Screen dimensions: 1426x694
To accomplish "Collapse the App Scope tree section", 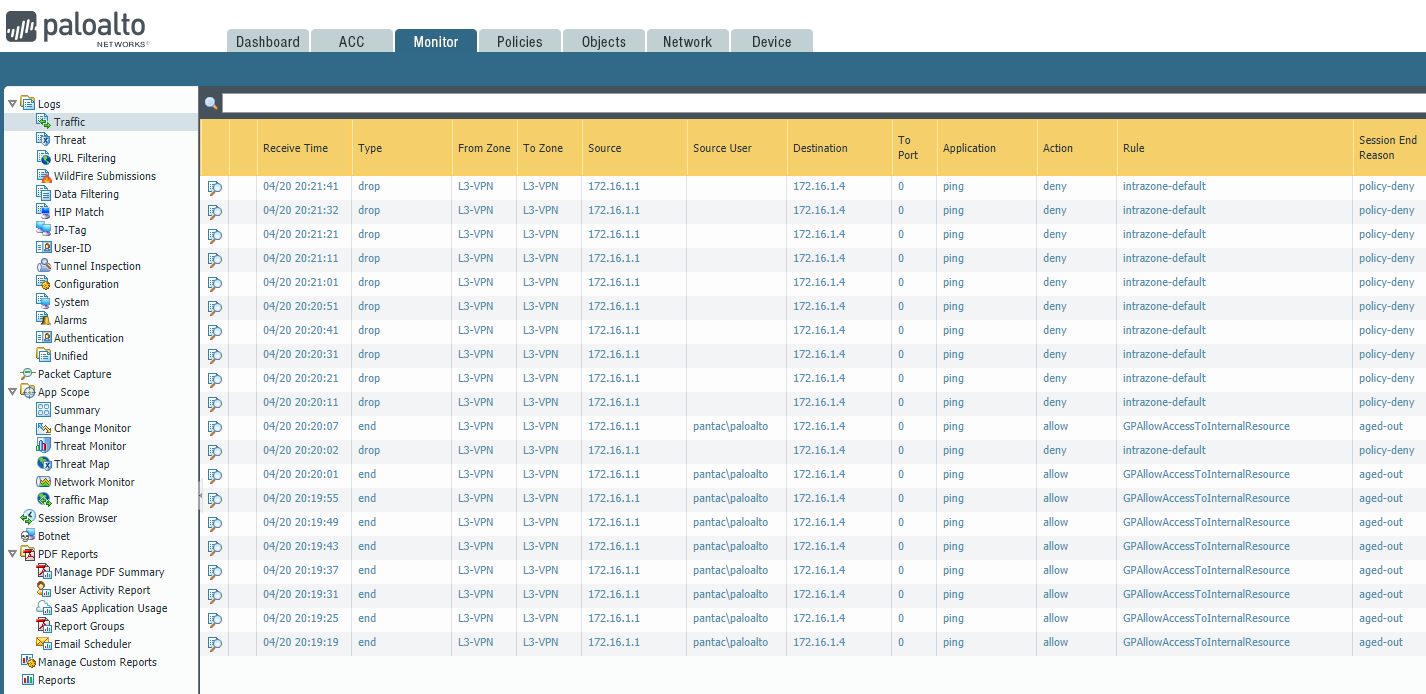I will [12, 392].
